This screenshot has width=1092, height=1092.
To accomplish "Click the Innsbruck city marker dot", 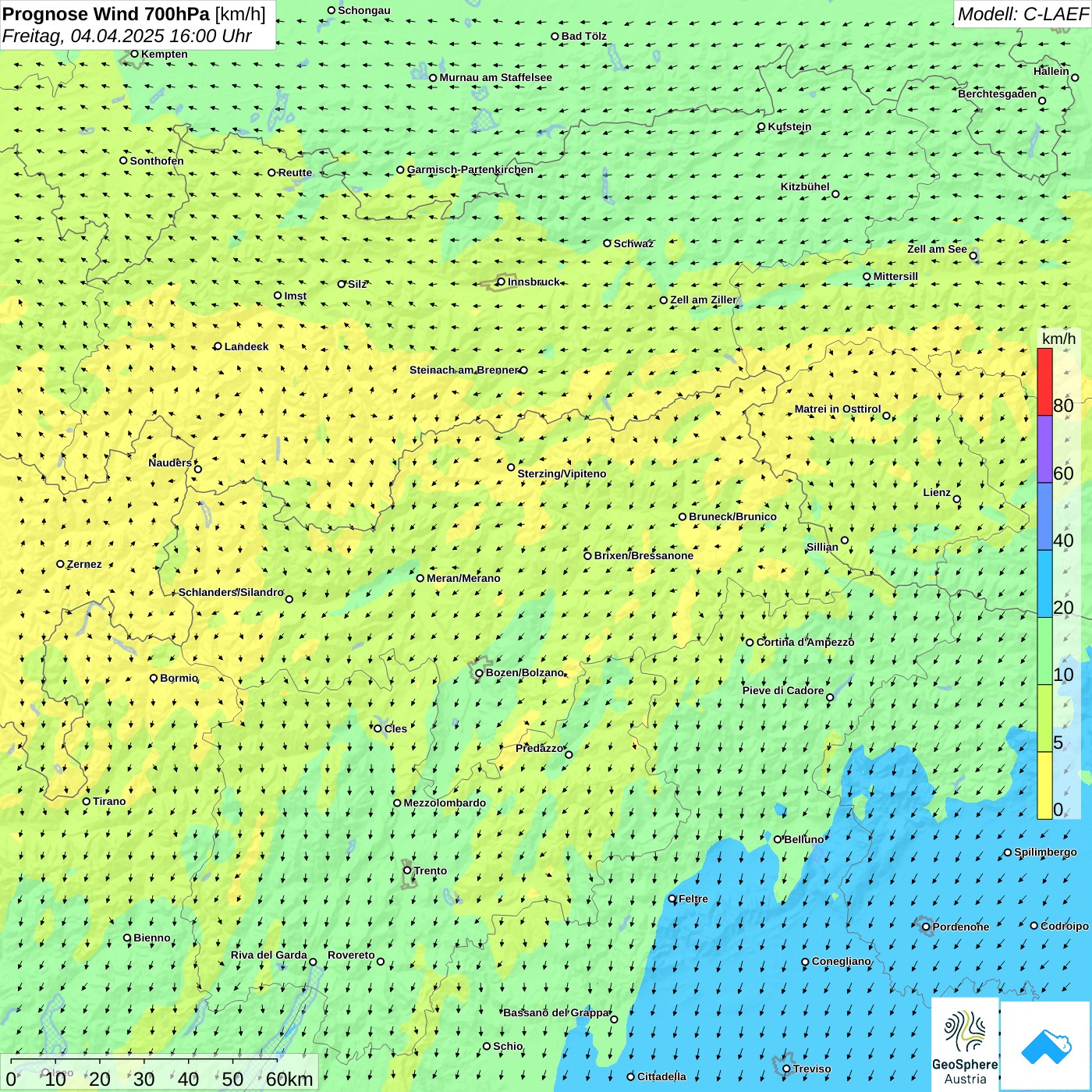I will click(x=501, y=282).
